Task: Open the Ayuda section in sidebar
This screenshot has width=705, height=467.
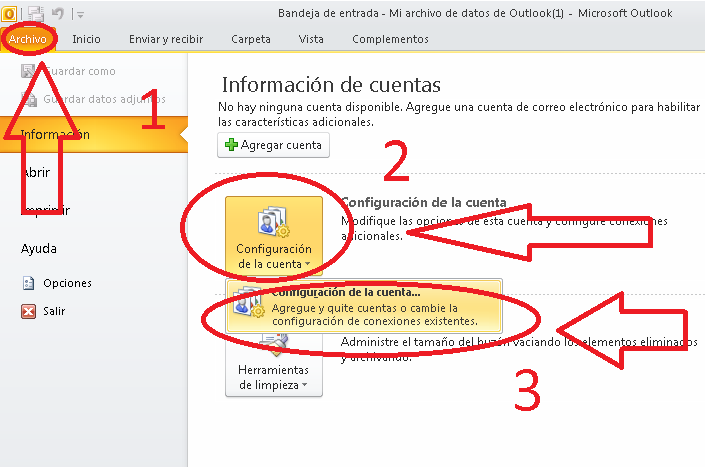Action: pos(39,248)
